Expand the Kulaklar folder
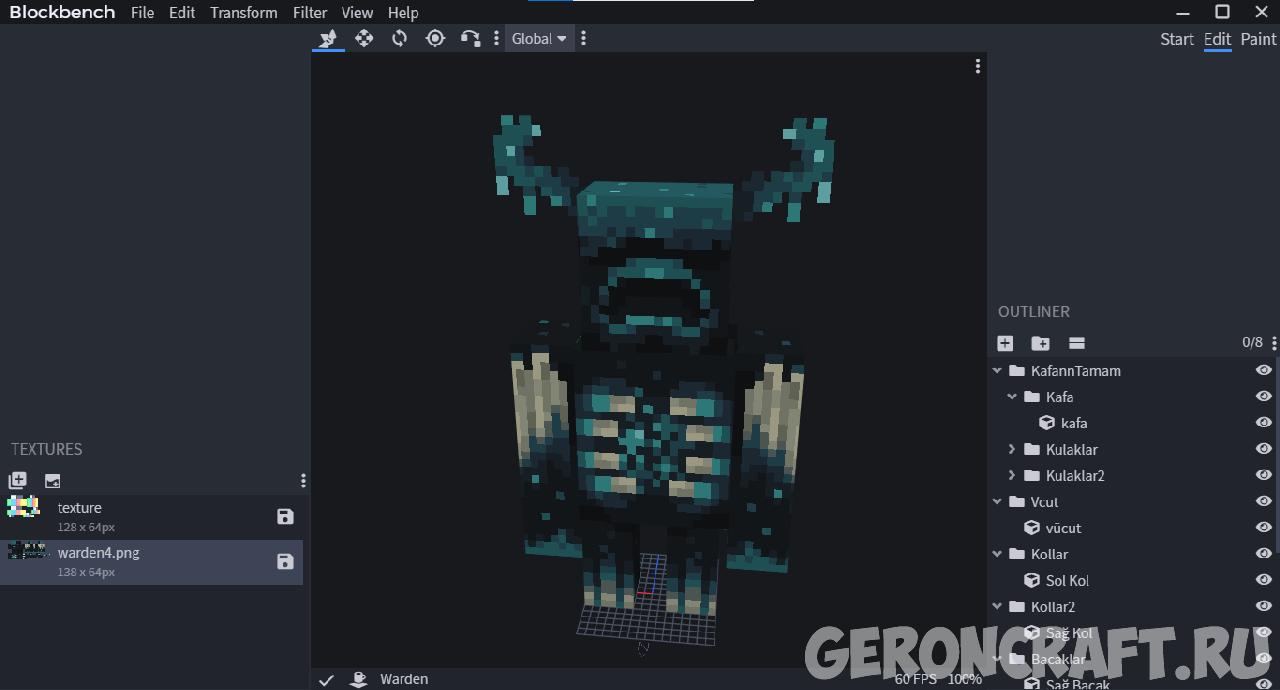 [x=1012, y=449]
